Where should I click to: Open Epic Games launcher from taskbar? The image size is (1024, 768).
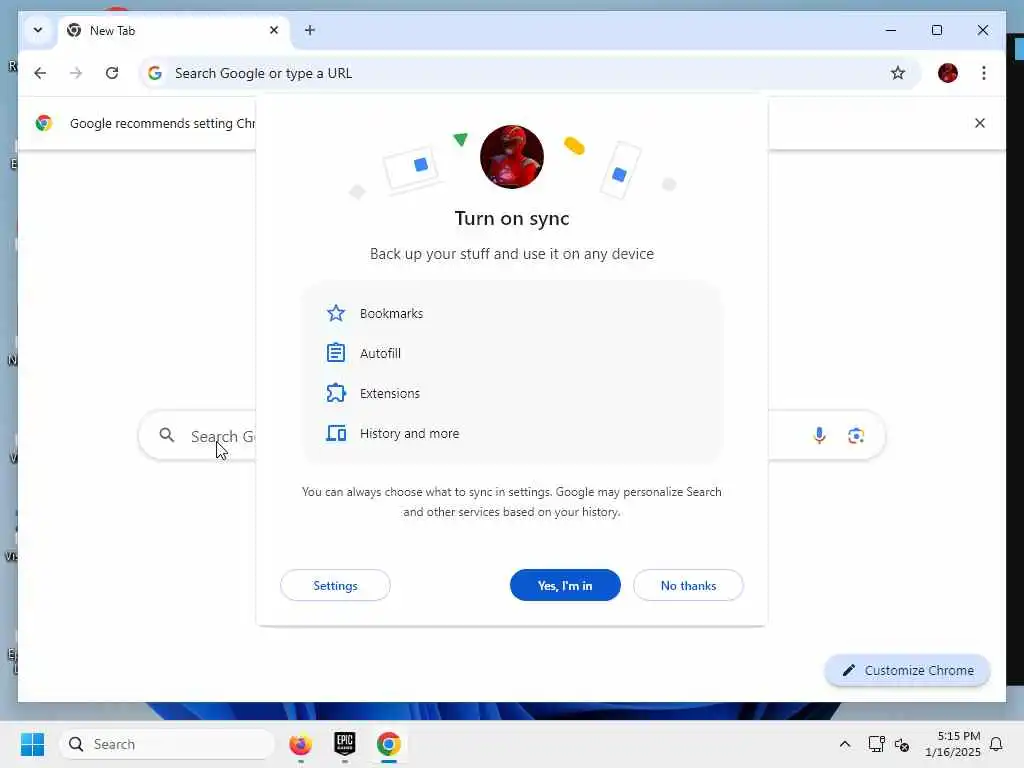tap(344, 743)
